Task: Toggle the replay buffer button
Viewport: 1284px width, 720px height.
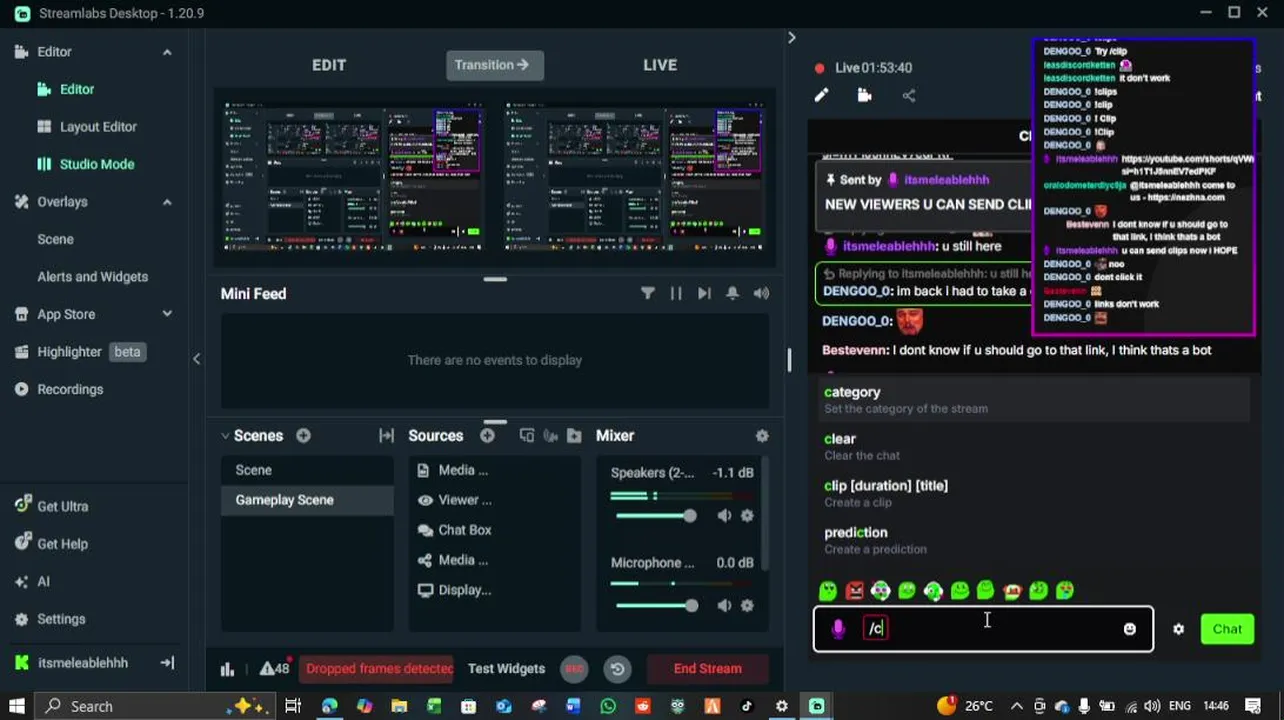Action: [x=618, y=669]
